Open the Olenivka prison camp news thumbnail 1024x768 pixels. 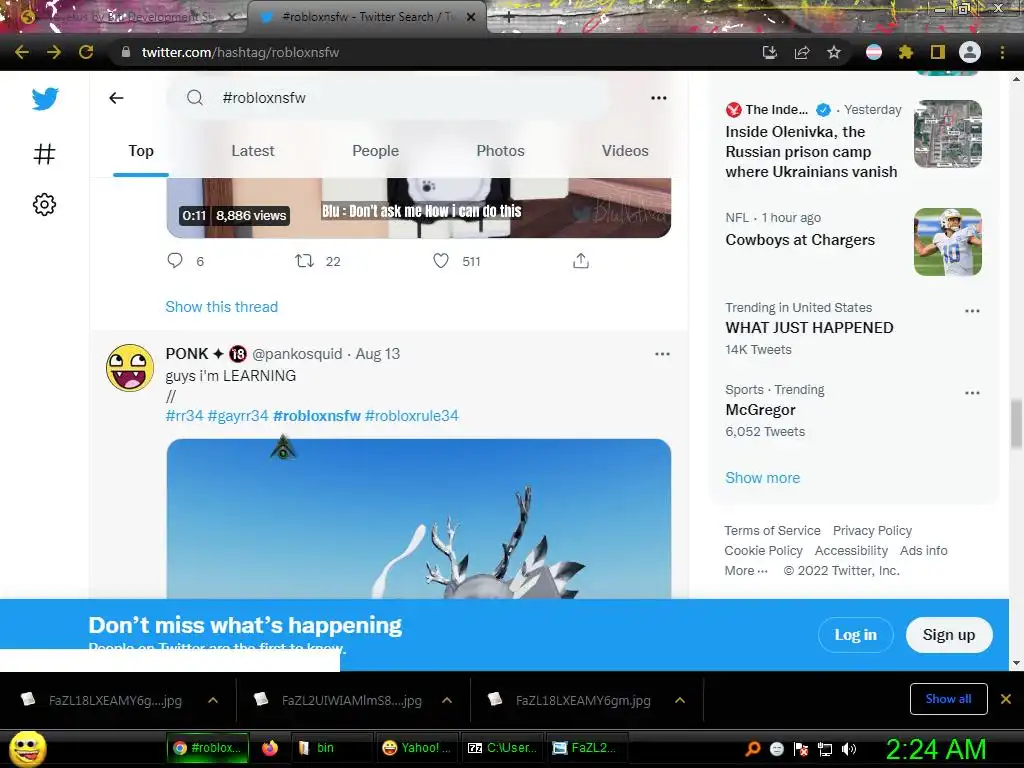point(948,134)
